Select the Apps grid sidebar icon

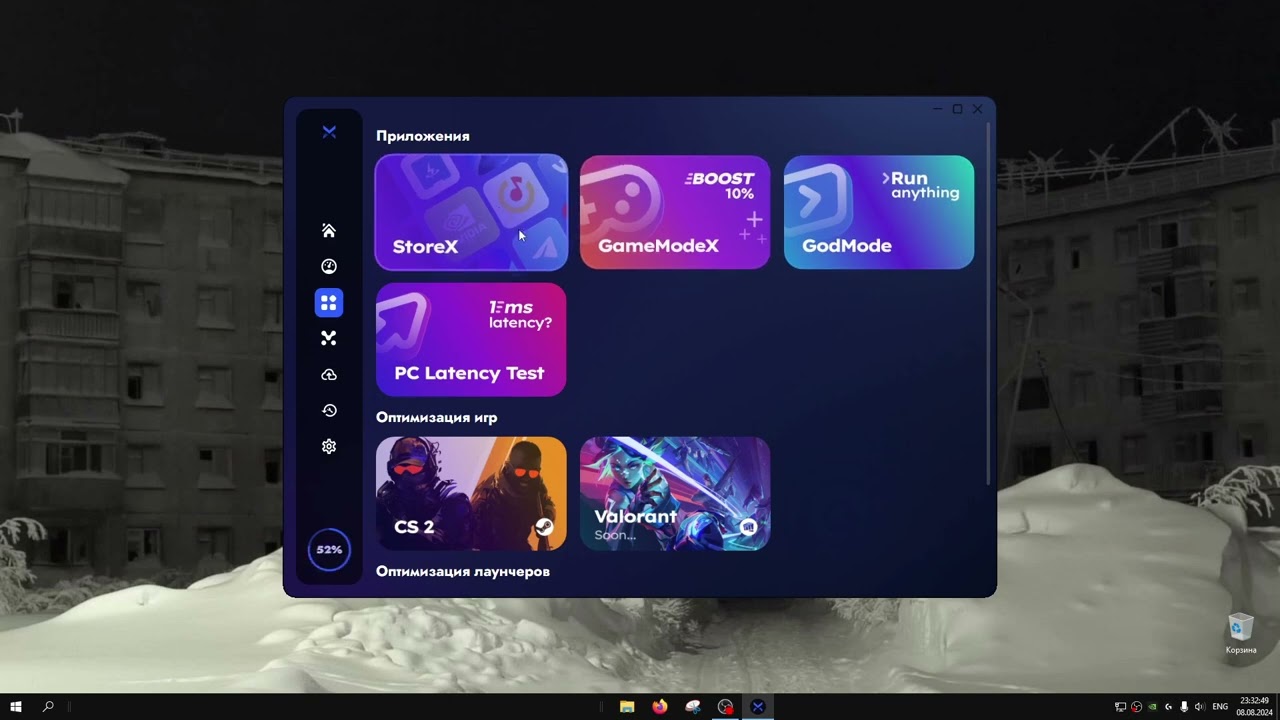pyautogui.click(x=328, y=303)
